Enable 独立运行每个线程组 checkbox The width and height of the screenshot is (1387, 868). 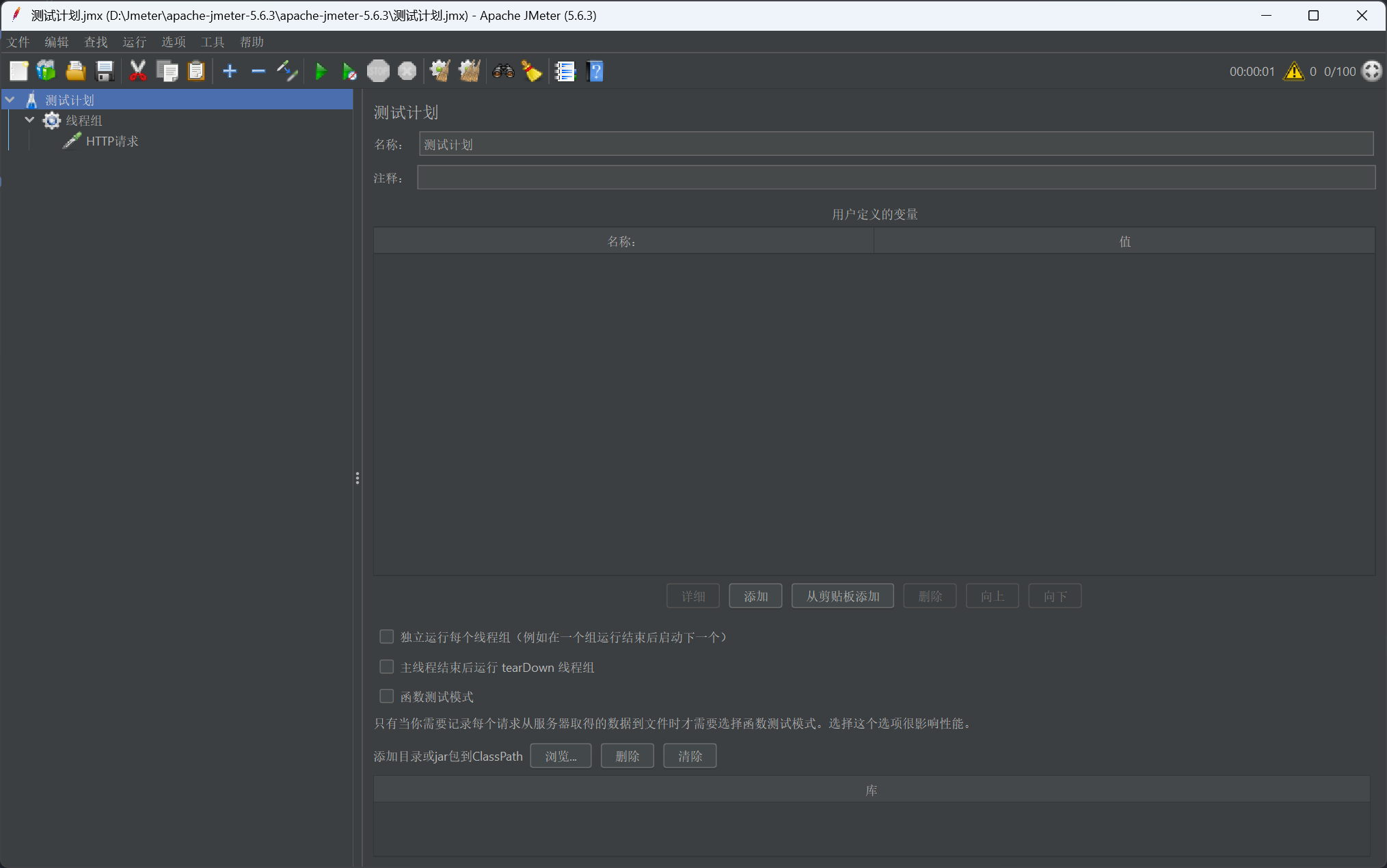coord(387,637)
